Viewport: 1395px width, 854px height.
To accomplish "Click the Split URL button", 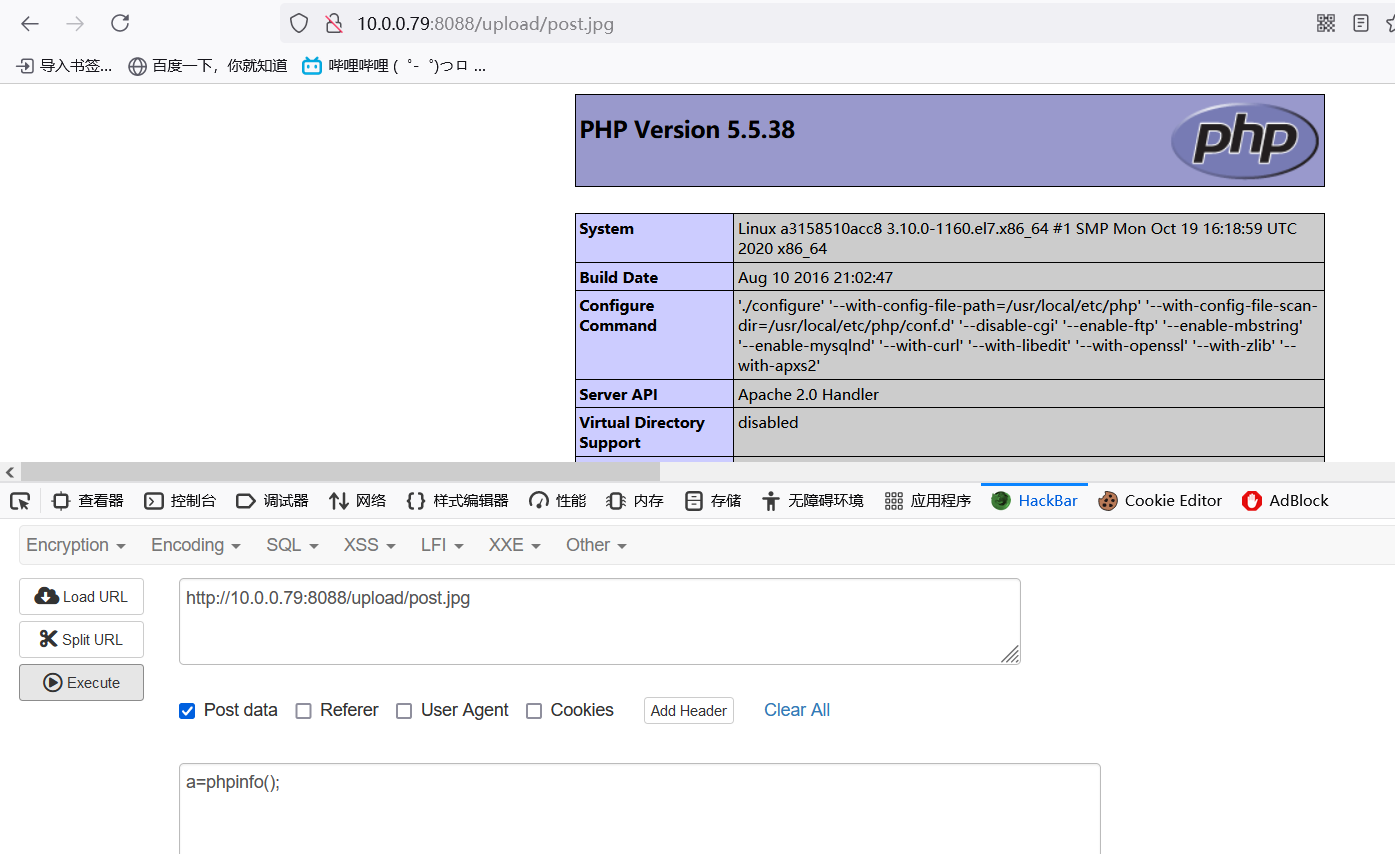I will [x=81, y=640].
